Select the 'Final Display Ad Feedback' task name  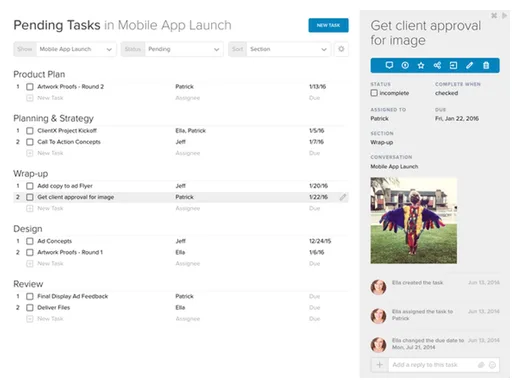click(72, 296)
